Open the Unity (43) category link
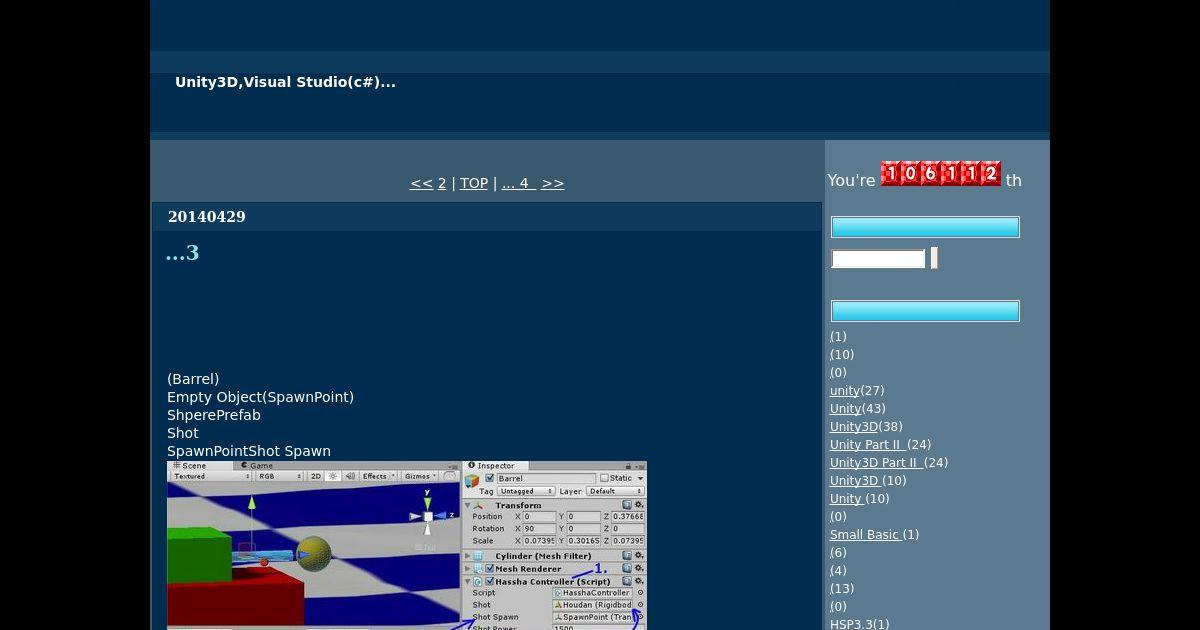Image resolution: width=1200 pixels, height=630 pixels. pyautogui.click(x=846, y=409)
